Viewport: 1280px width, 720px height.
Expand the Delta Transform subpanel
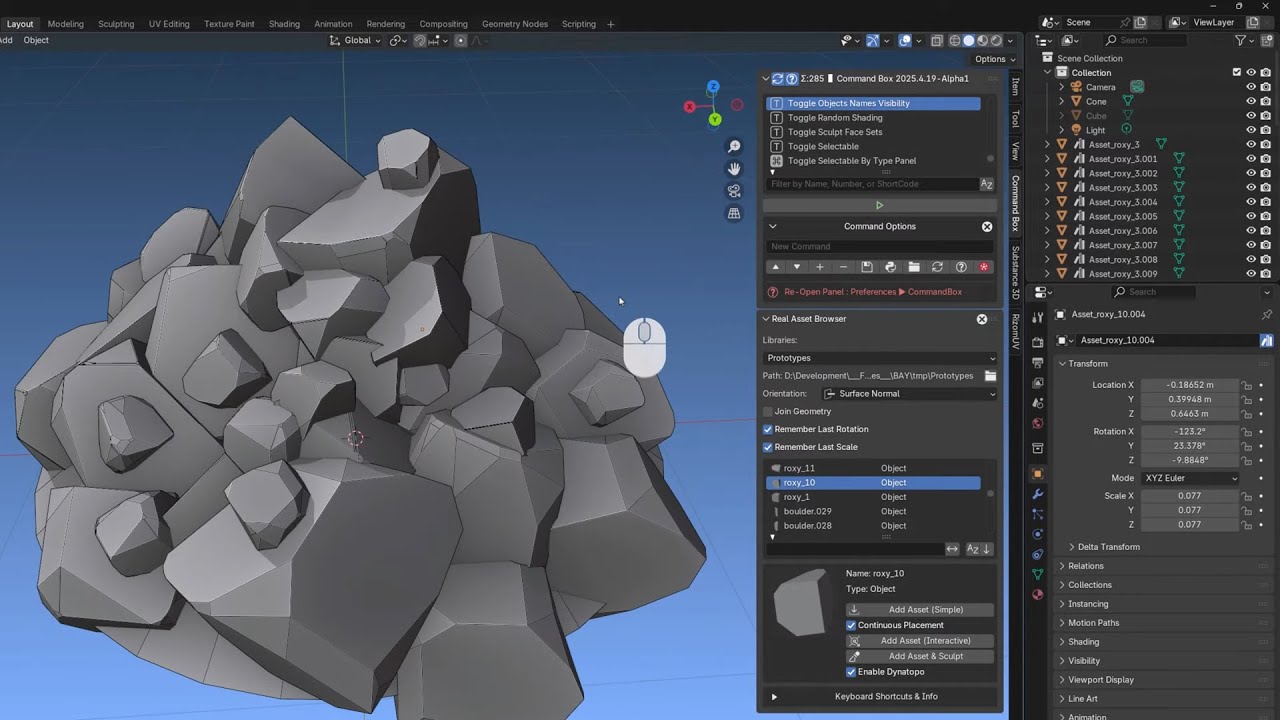pyautogui.click(x=1108, y=547)
